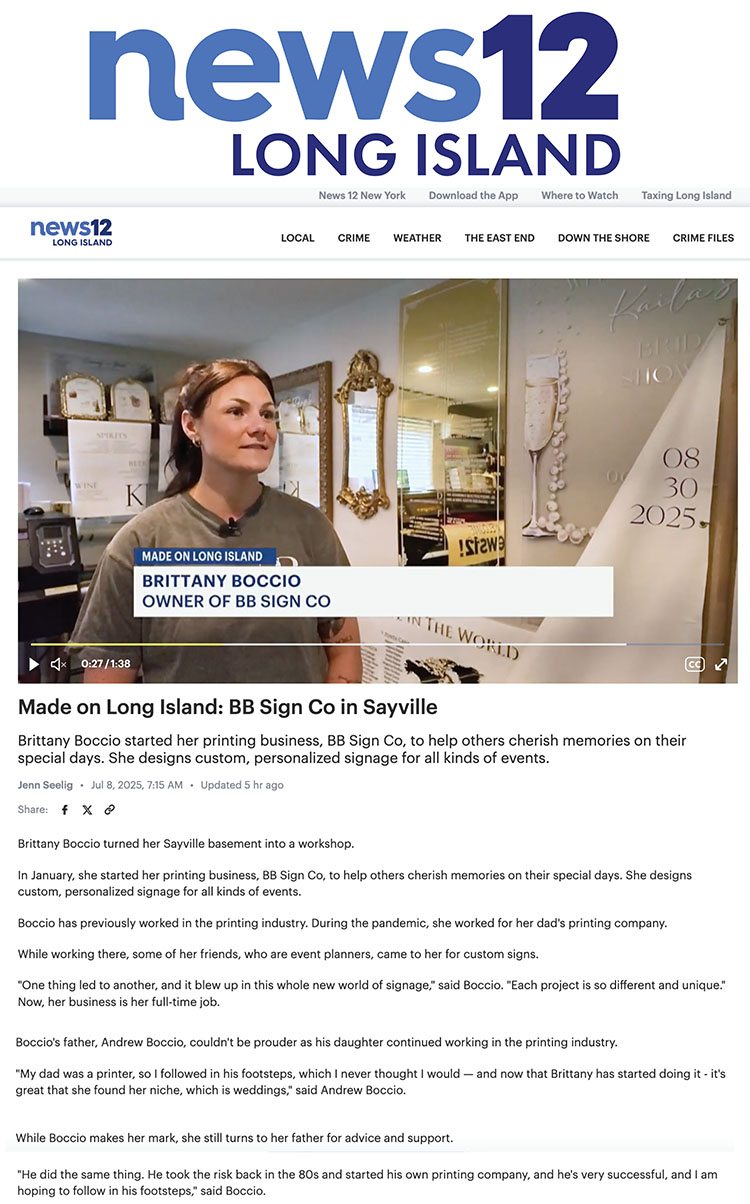The width and height of the screenshot is (750, 1204).
Task: Expand the video to fullscreen
Action: 721,664
